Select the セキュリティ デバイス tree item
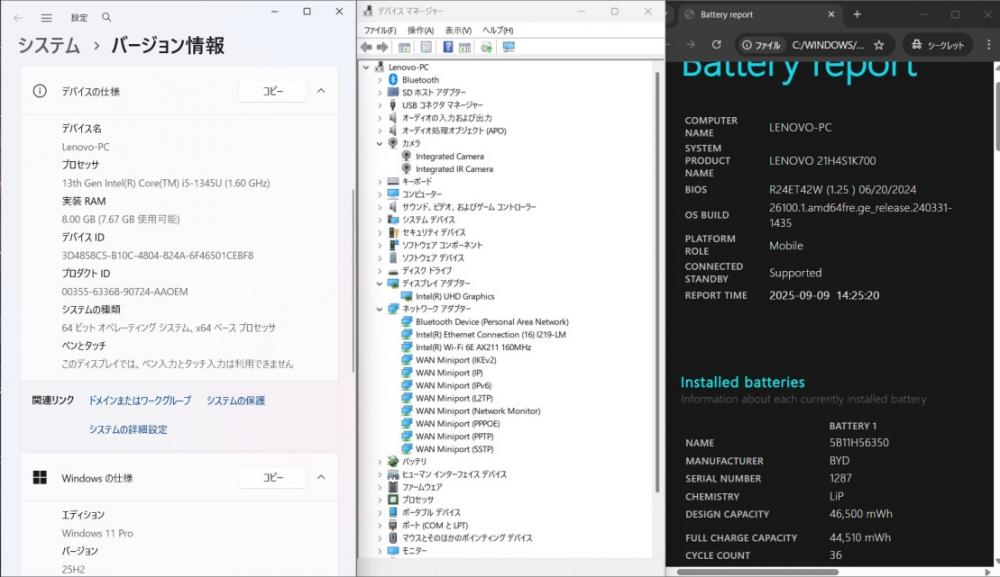This screenshot has width=1000, height=577. point(434,233)
